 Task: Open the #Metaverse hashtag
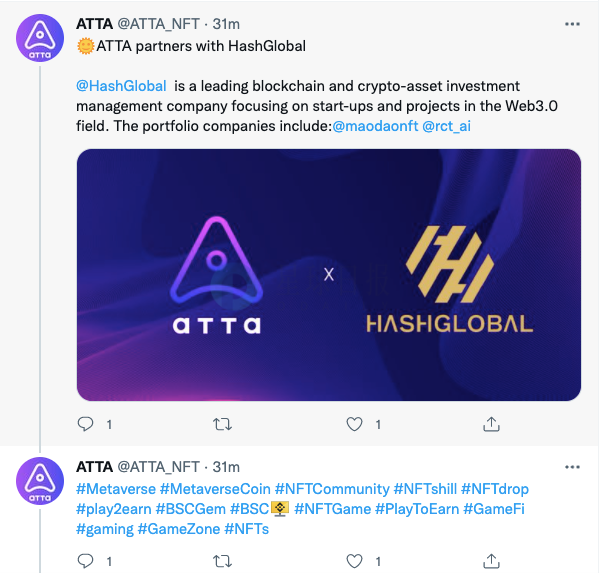116,489
